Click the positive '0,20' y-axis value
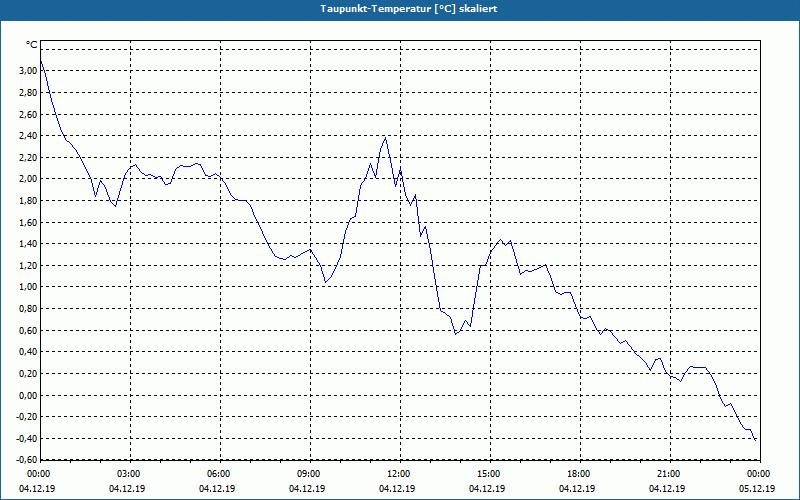 [x=28, y=374]
